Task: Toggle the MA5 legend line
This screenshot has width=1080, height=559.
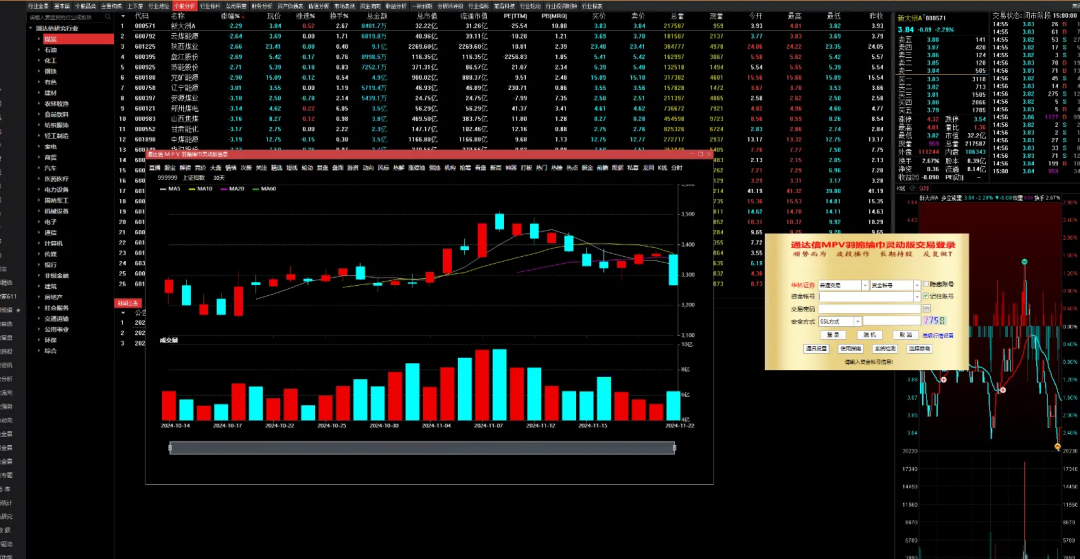Action: coord(170,189)
